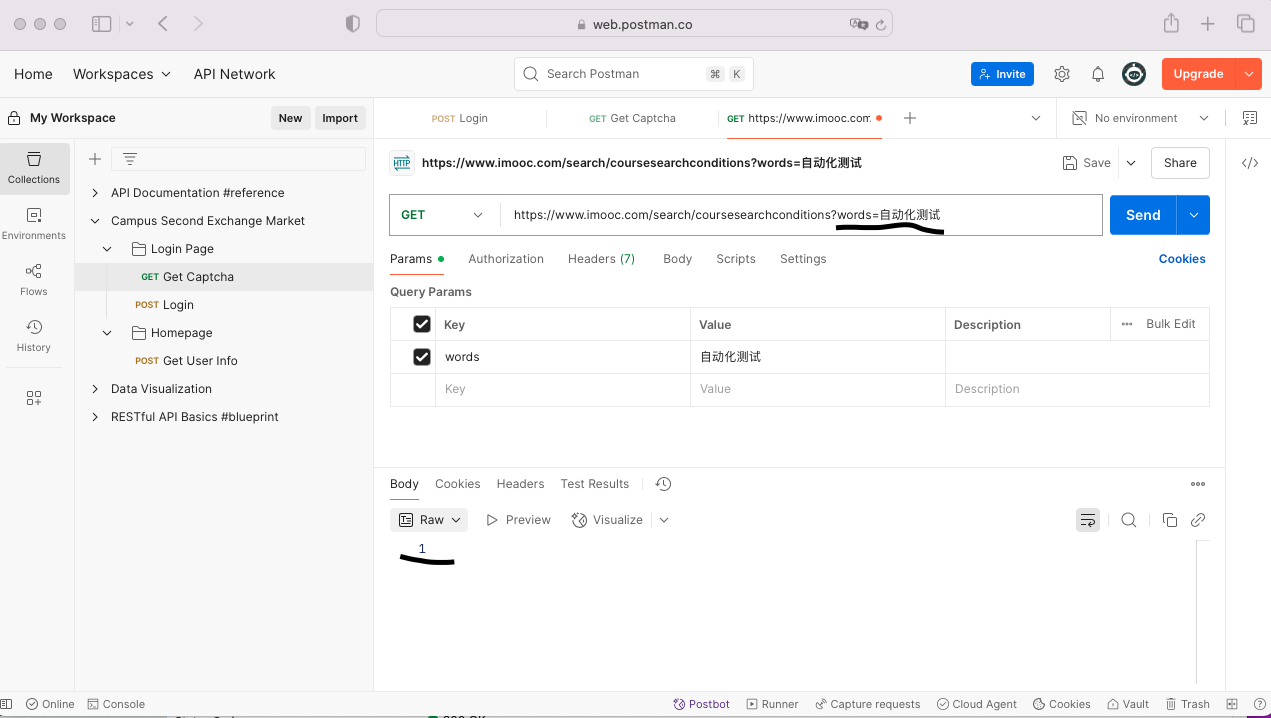
Task: Switch to the request Settings tab
Action: tap(803, 259)
